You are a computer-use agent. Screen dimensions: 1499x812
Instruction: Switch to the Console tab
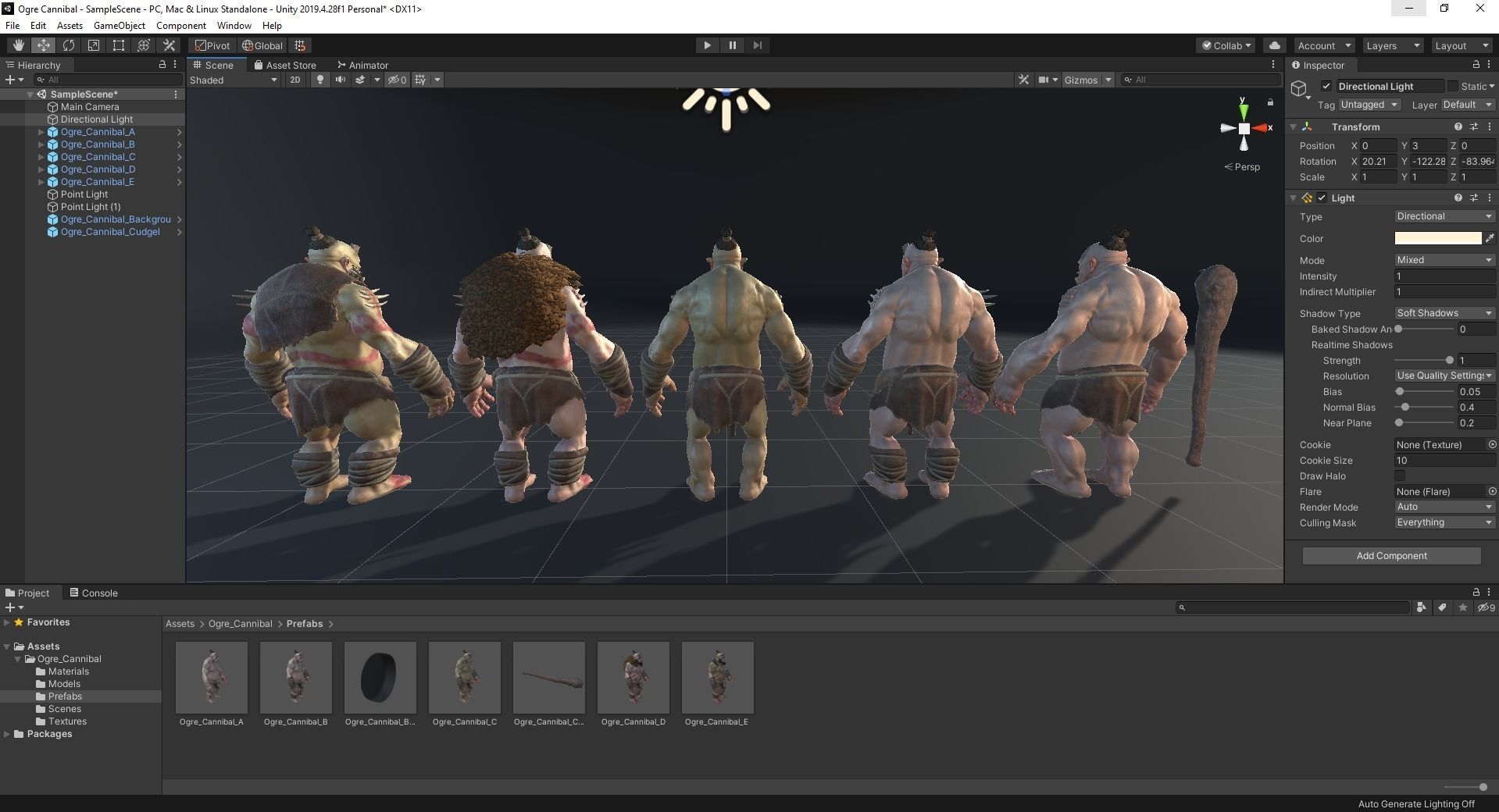point(94,593)
